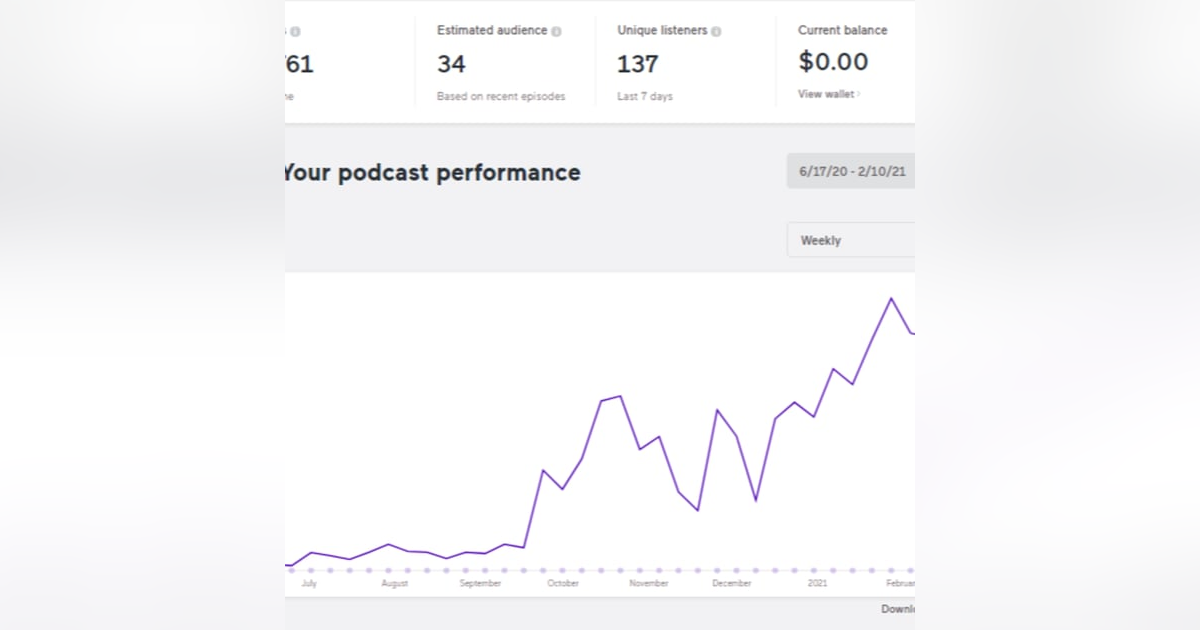Select the 2021 label on chart axis
The width and height of the screenshot is (1200, 630).
[818, 583]
